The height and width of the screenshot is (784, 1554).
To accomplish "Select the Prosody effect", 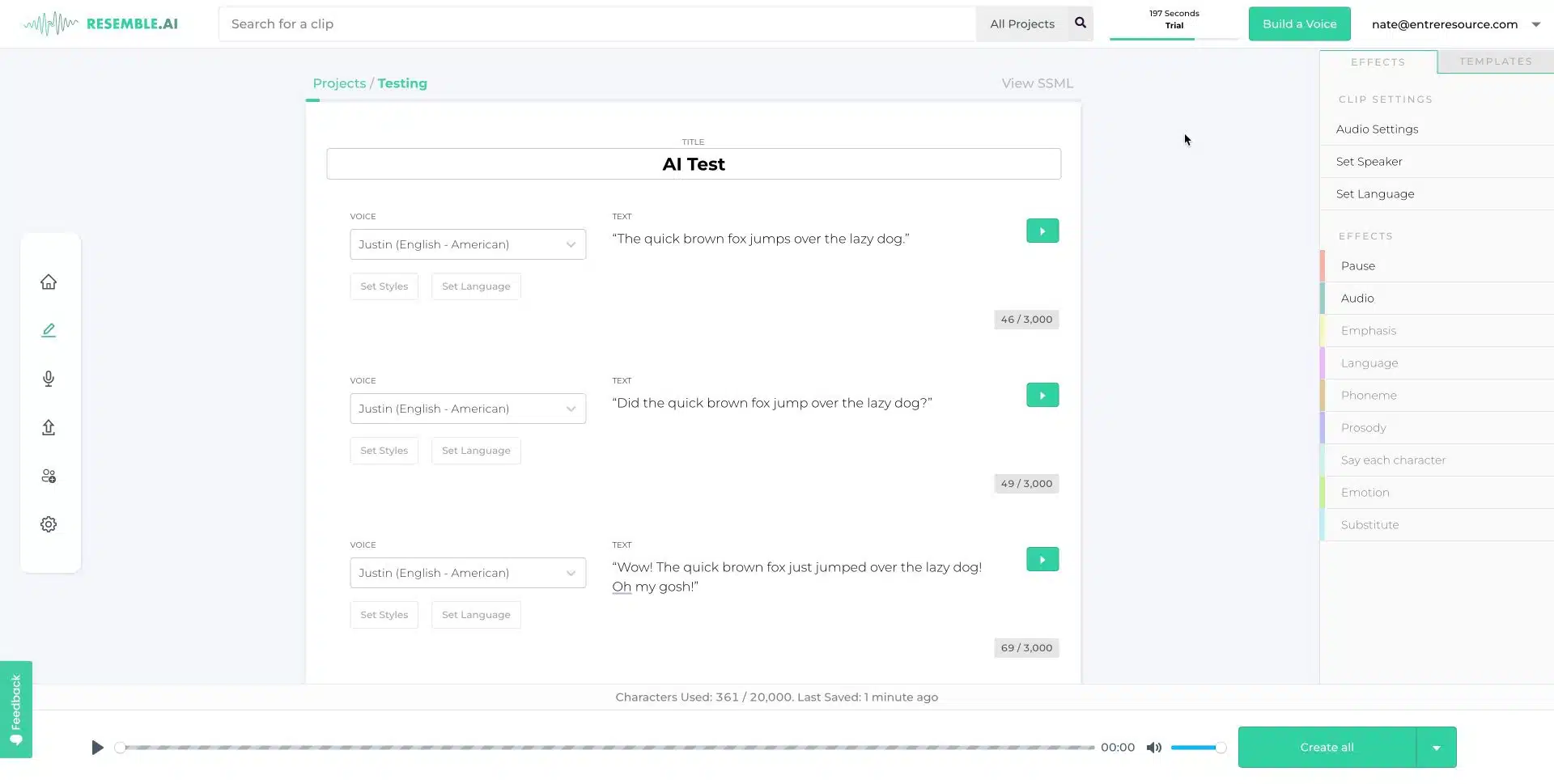I will click(x=1437, y=428).
